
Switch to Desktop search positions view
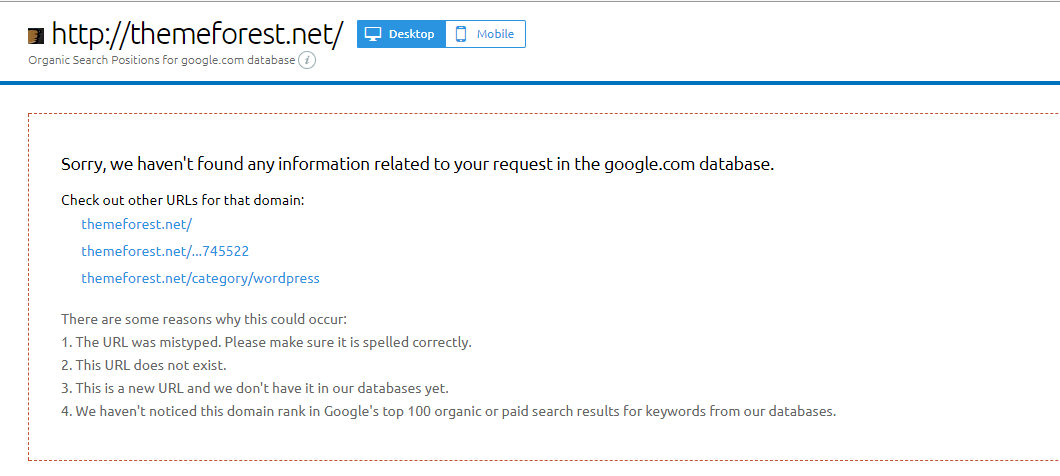[402, 34]
